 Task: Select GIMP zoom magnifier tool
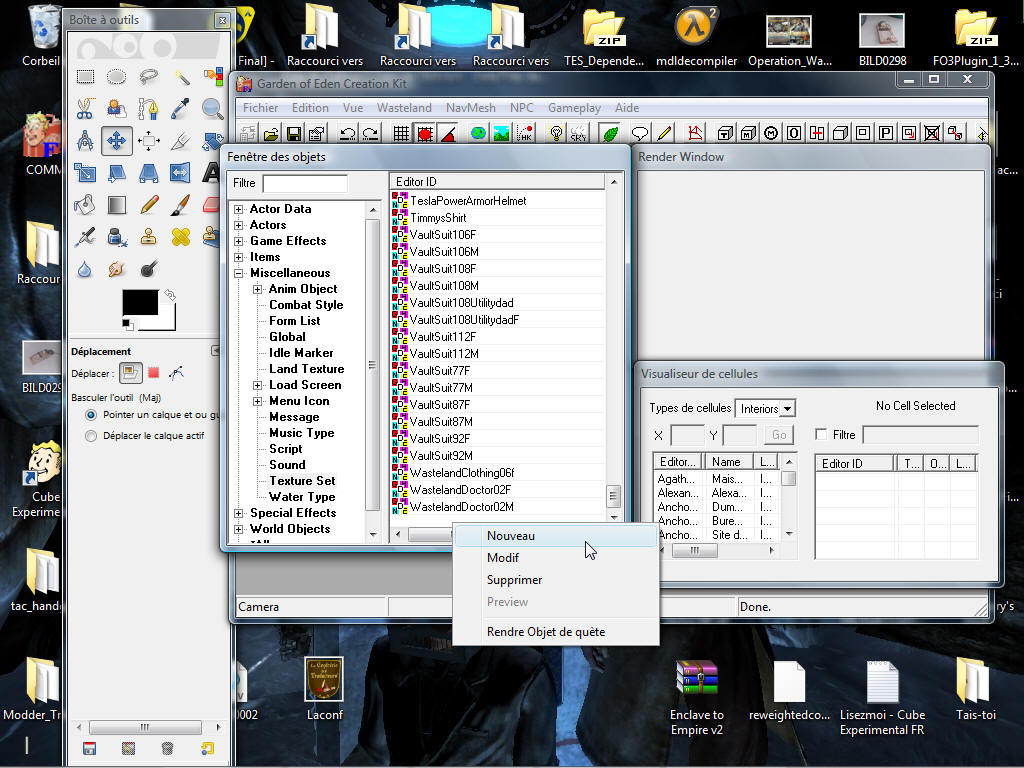coord(212,108)
